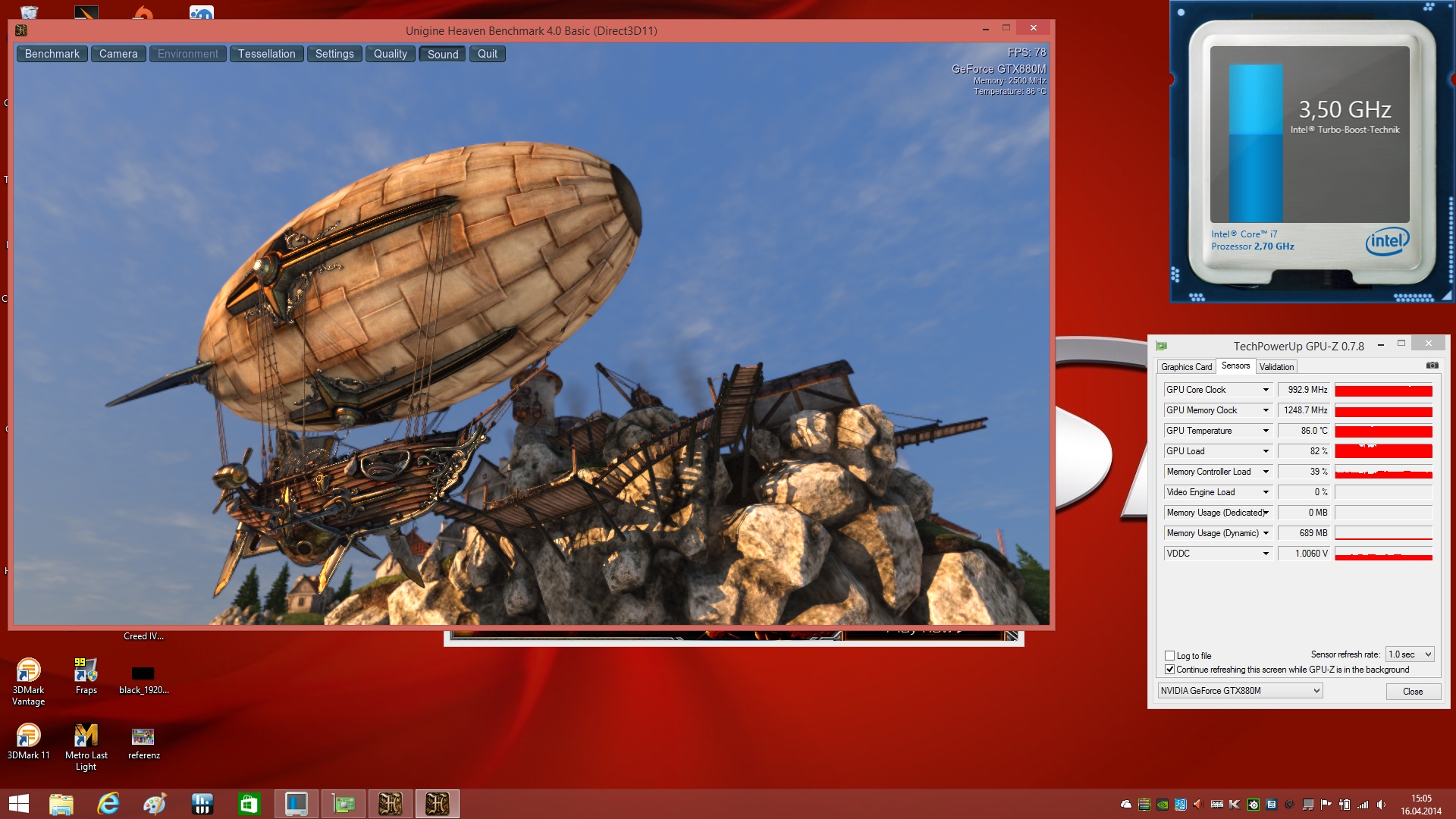Switch to the Graphics Card tab
Image resolution: width=1456 pixels, height=819 pixels.
point(1186,367)
